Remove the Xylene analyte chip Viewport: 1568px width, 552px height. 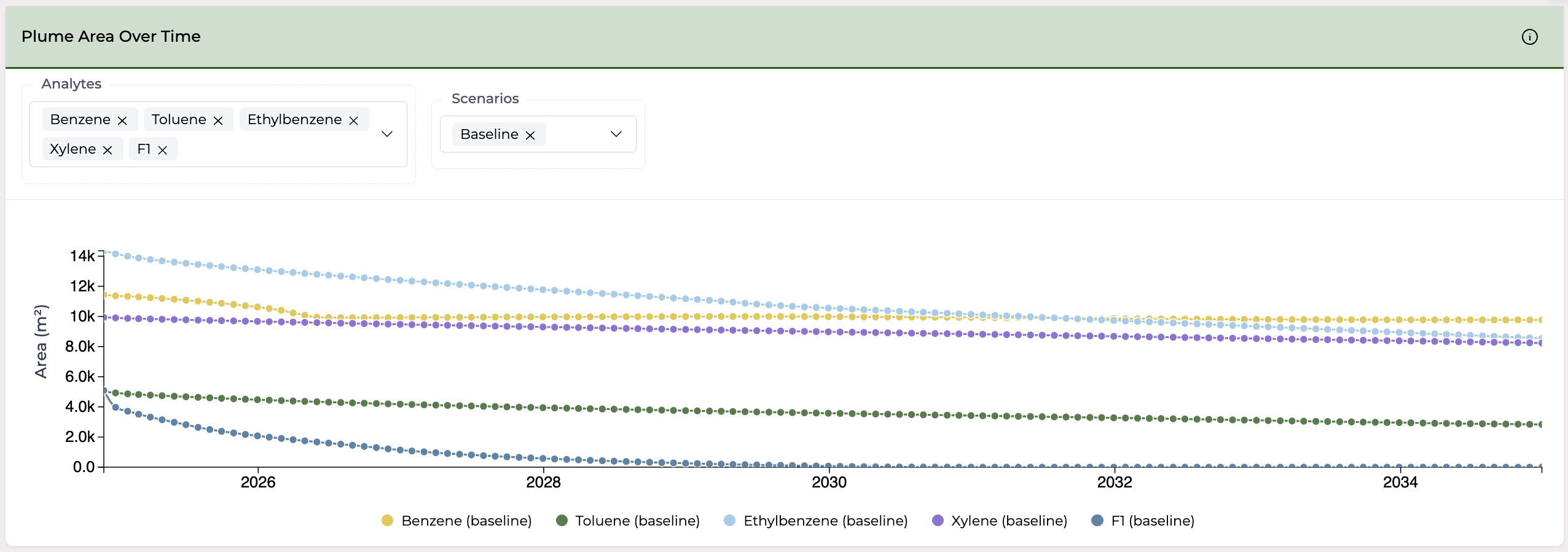click(108, 150)
